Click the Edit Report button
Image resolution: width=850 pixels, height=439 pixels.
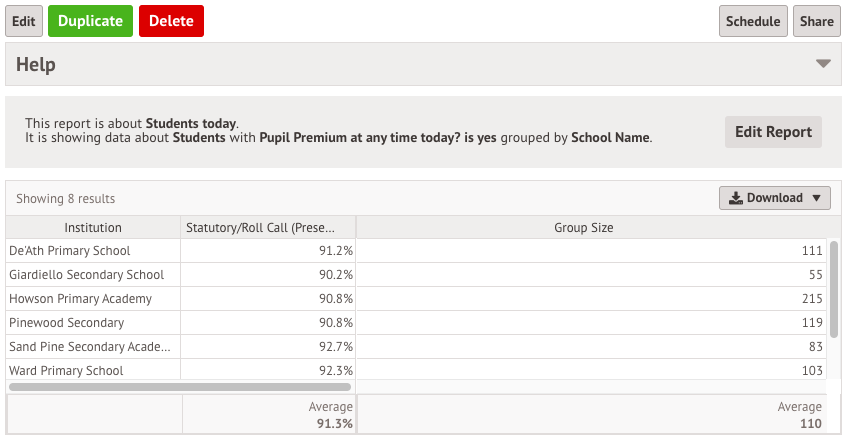(x=773, y=132)
